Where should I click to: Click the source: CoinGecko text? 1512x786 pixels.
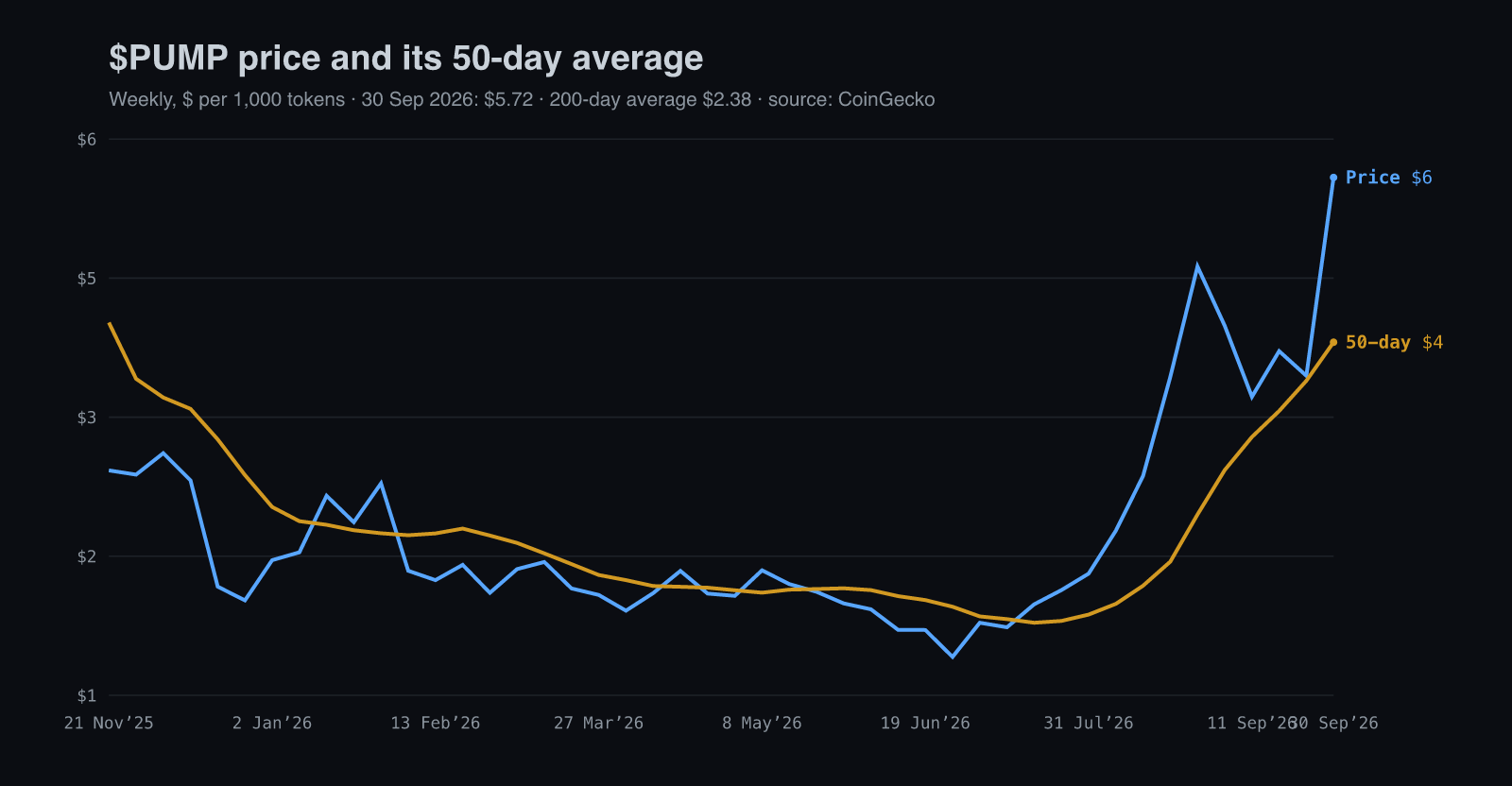pos(851,99)
